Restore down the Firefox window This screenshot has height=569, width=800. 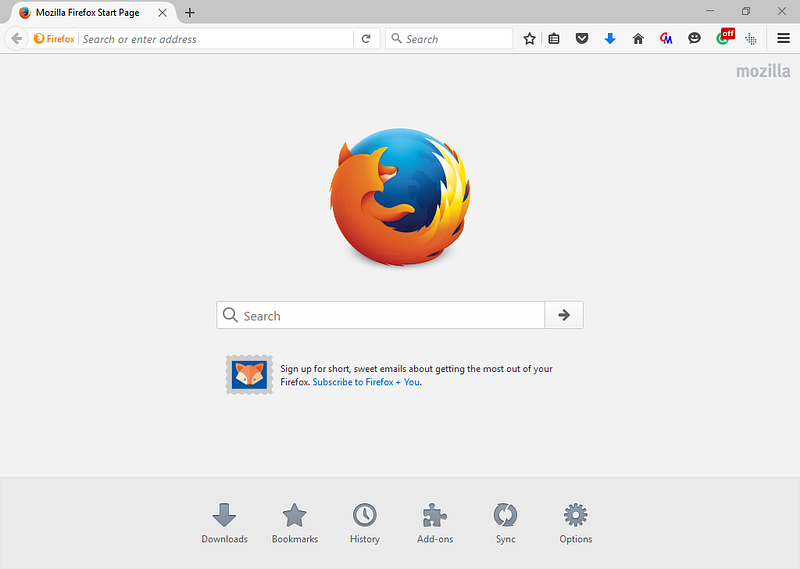click(x=746, y=11)
